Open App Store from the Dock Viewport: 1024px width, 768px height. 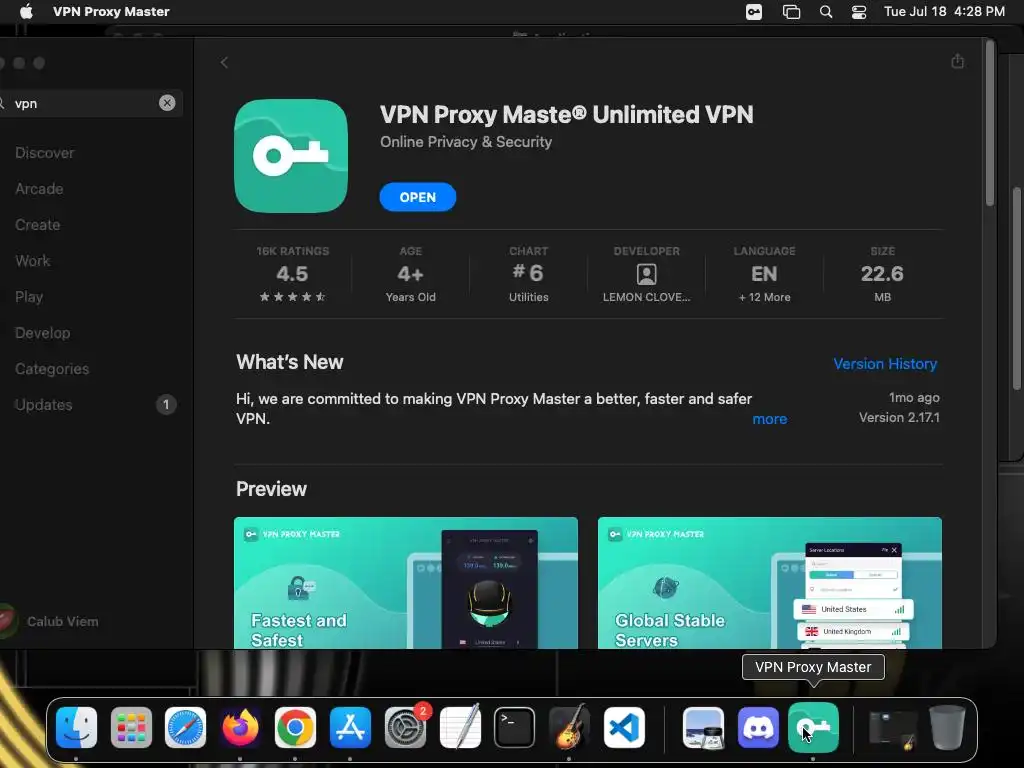(x=350, y=727)
